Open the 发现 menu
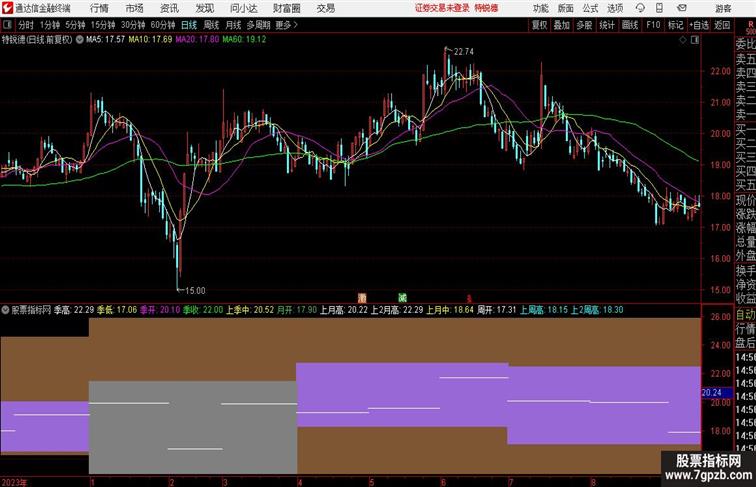756x487 pixels. pyautogui.click(x=204, y=8)
